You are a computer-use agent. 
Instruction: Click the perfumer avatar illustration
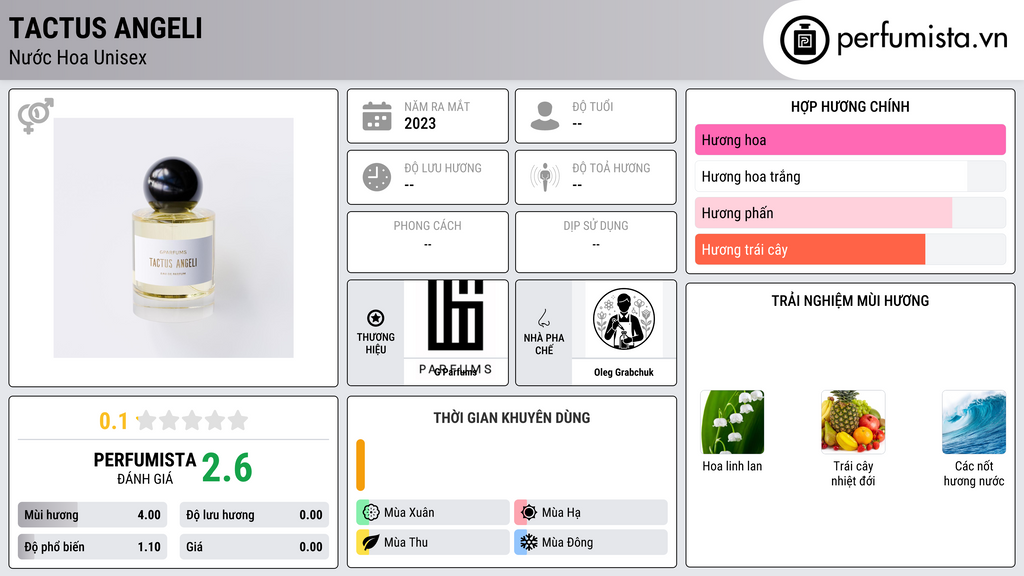pyautogui.click(x=624, y=319)
